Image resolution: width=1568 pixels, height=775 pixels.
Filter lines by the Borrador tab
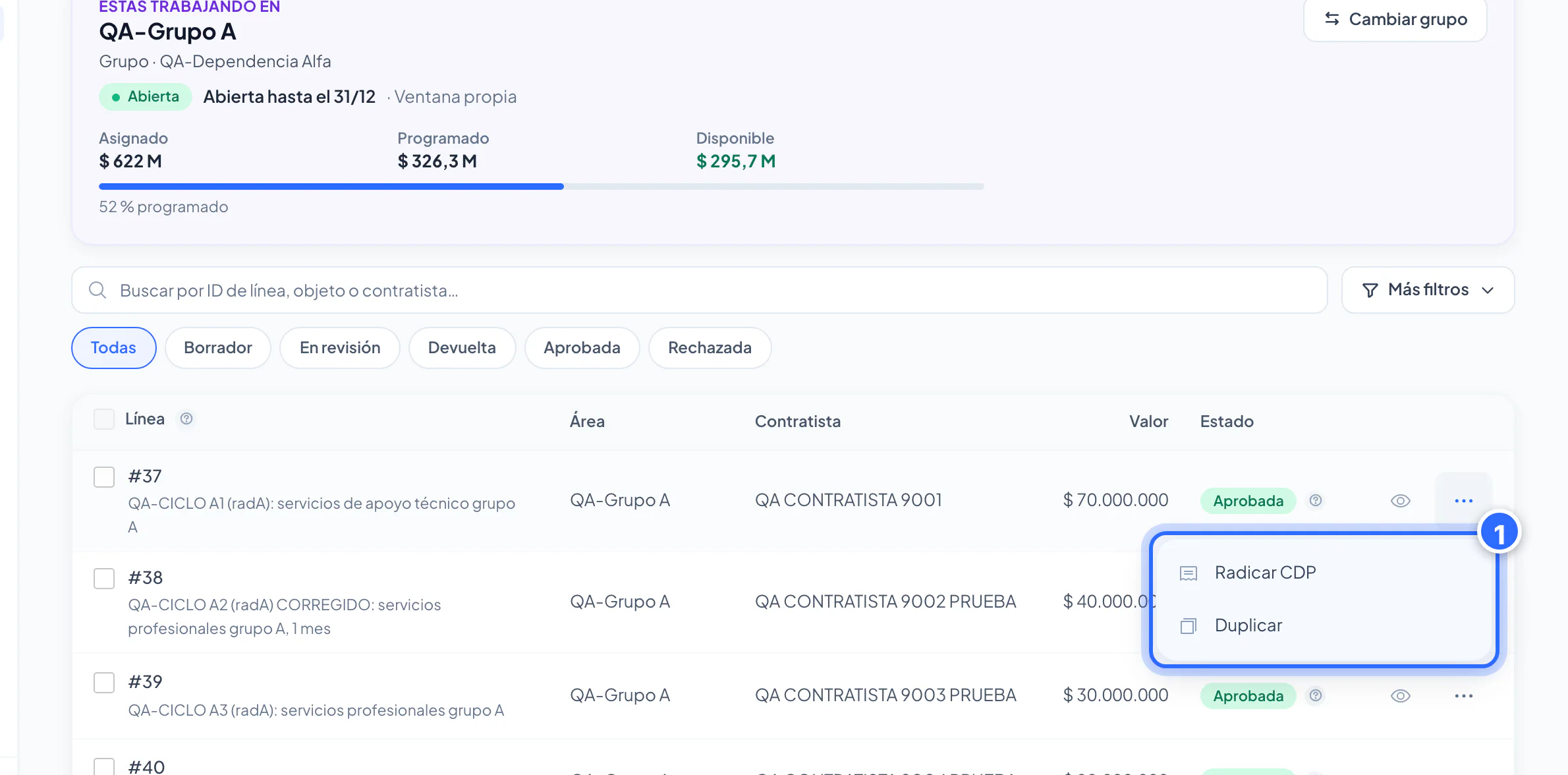click(218, 348)
